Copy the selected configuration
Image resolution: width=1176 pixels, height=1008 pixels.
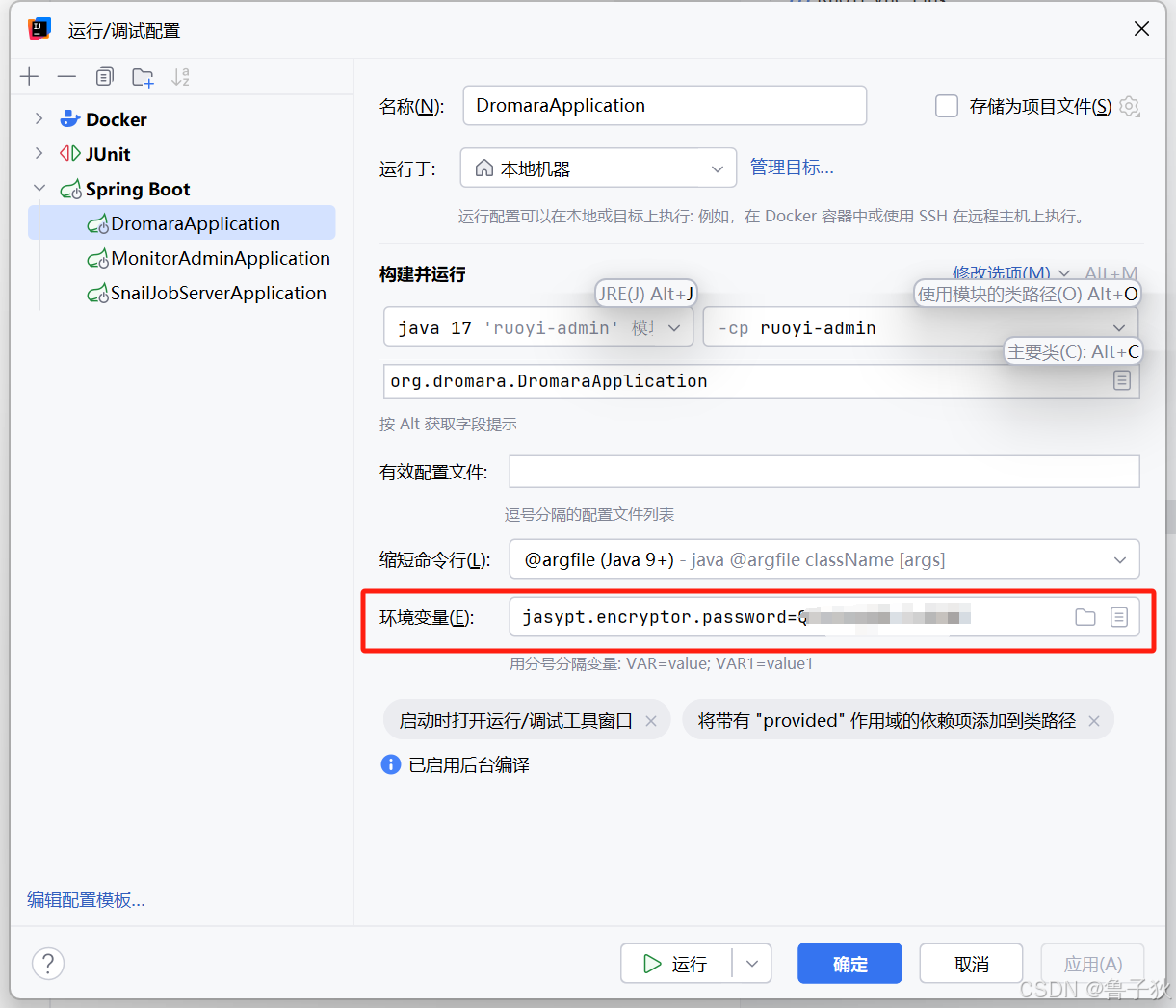pyautogui.click(x=105, y=77)
